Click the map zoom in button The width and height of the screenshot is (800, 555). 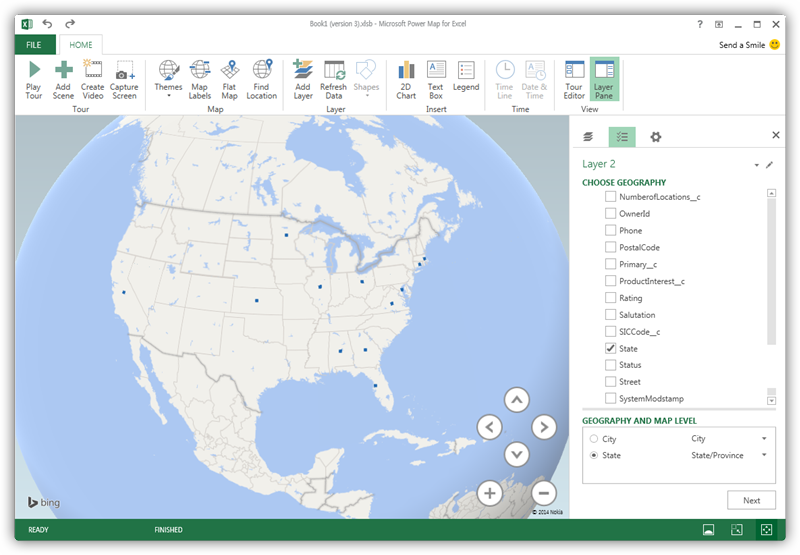[x=489, y=492]
